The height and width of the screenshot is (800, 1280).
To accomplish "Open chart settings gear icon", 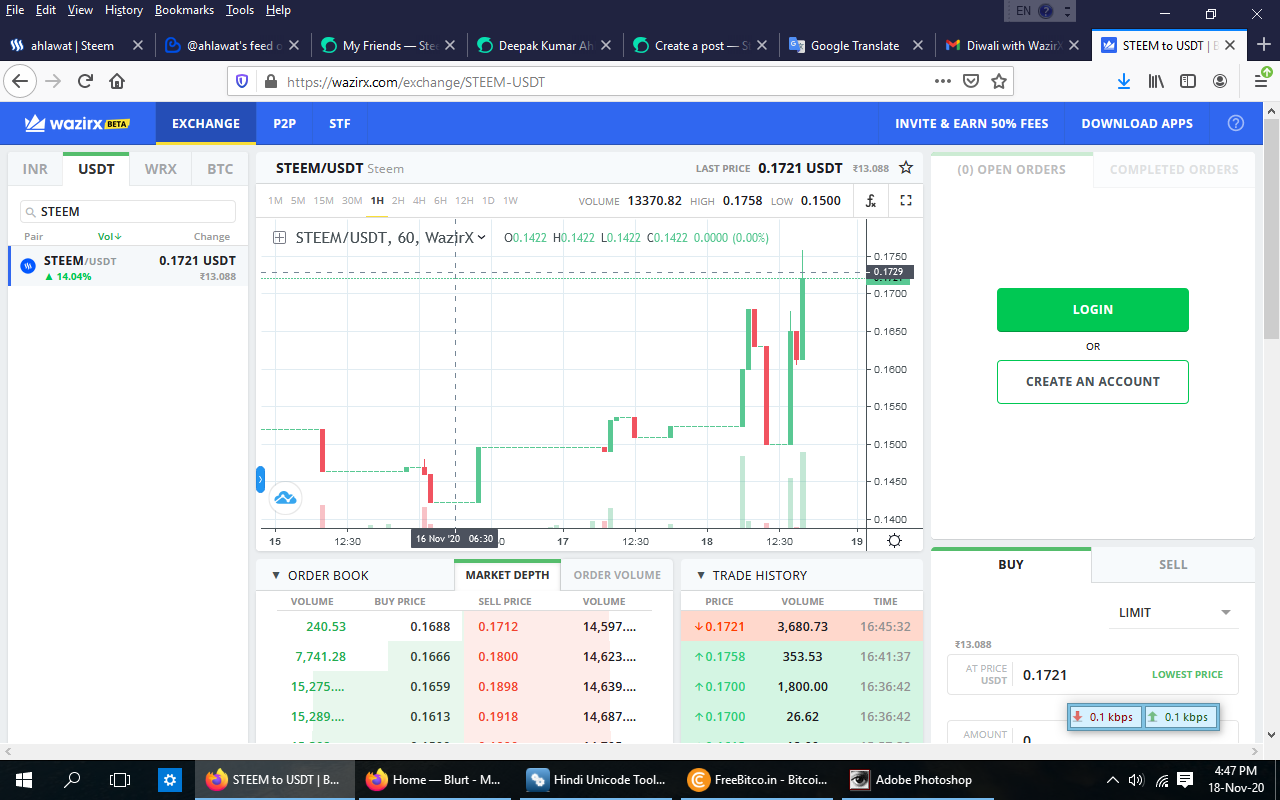I will tap(894, 541).
